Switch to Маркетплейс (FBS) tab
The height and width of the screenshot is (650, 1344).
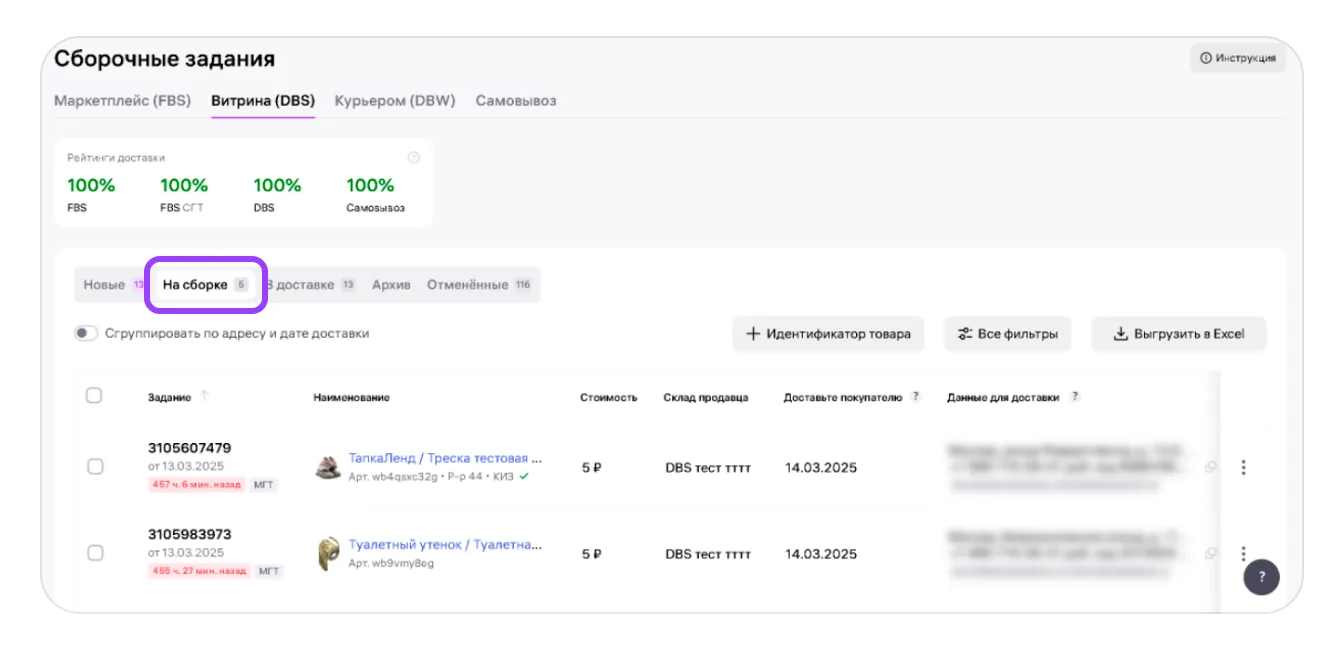(x=122, y=101)
